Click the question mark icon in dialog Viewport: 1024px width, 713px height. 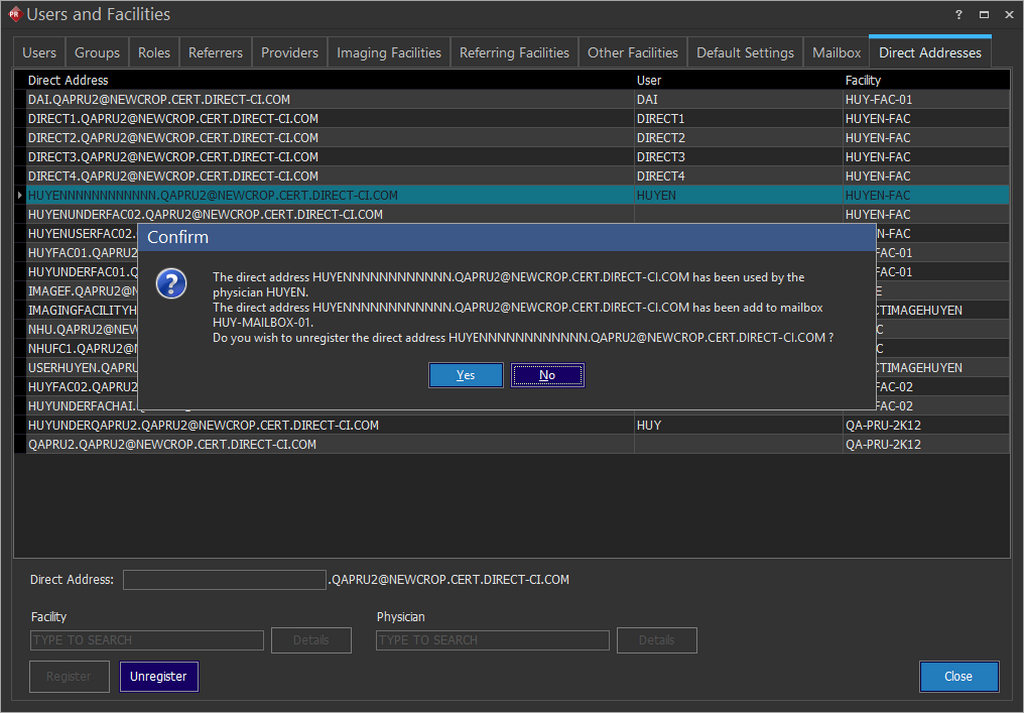[171, 284]
